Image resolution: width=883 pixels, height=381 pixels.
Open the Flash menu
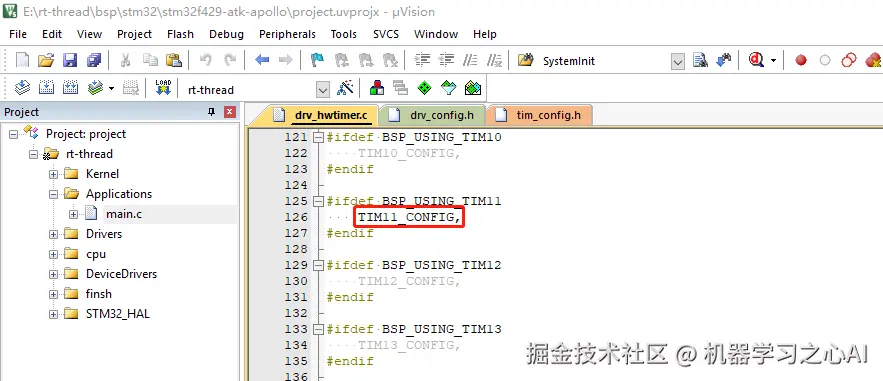coord(180,34)
